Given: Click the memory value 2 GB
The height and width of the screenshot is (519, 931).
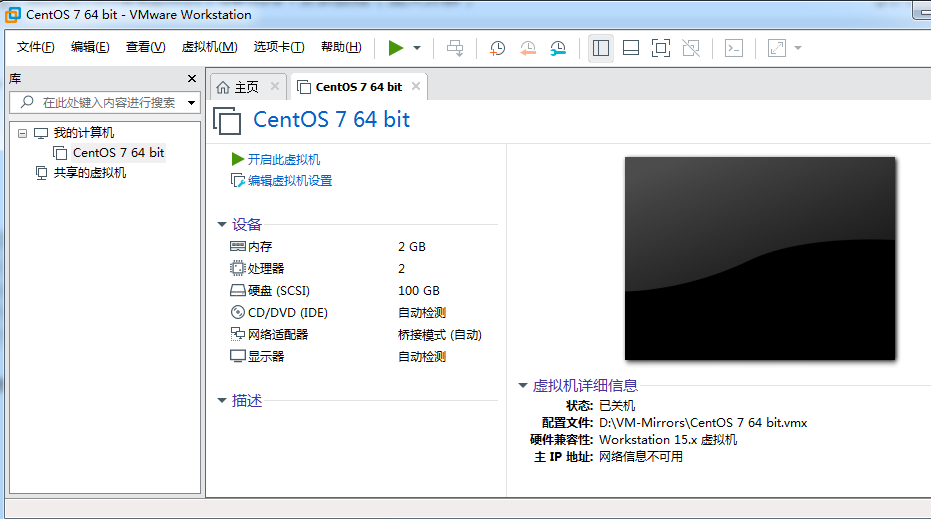Looking at the screenshot, I should (x=411, y=246).
